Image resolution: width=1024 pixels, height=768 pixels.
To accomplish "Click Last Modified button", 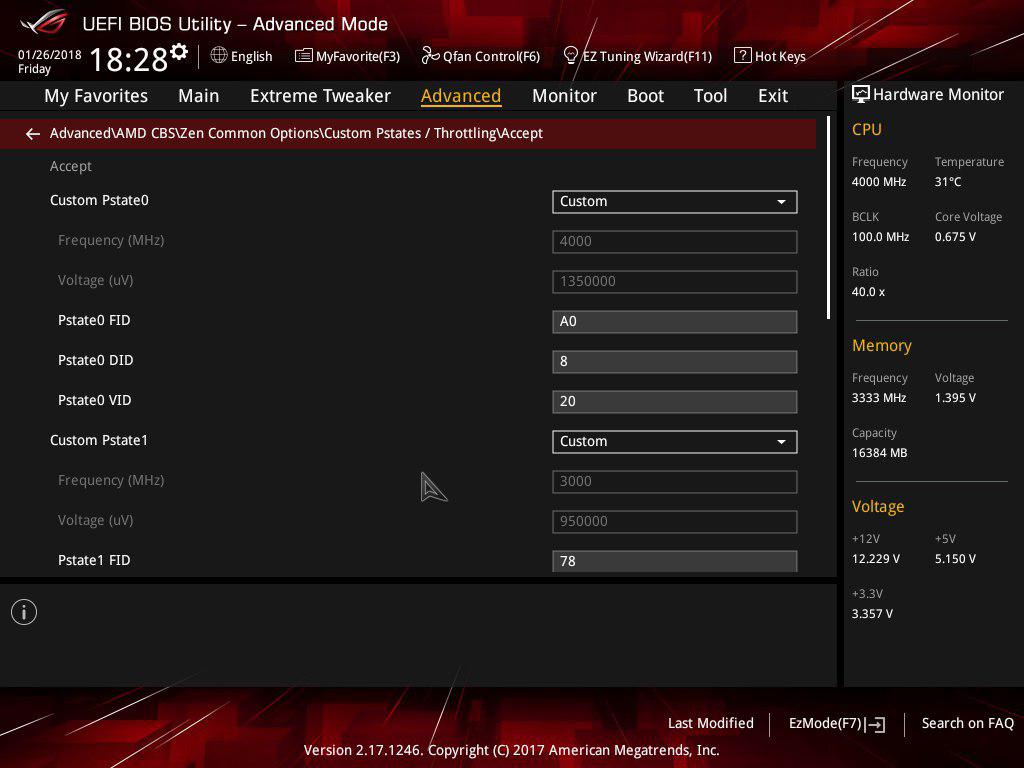I will pyautogui.click(x=711, y=723).
